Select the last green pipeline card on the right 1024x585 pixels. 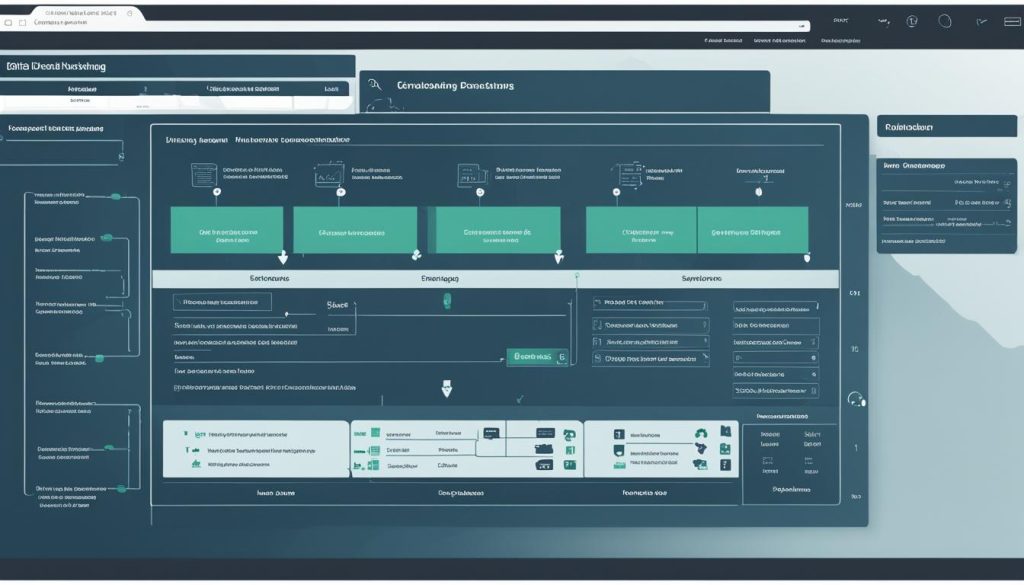(x=752, y=230)
